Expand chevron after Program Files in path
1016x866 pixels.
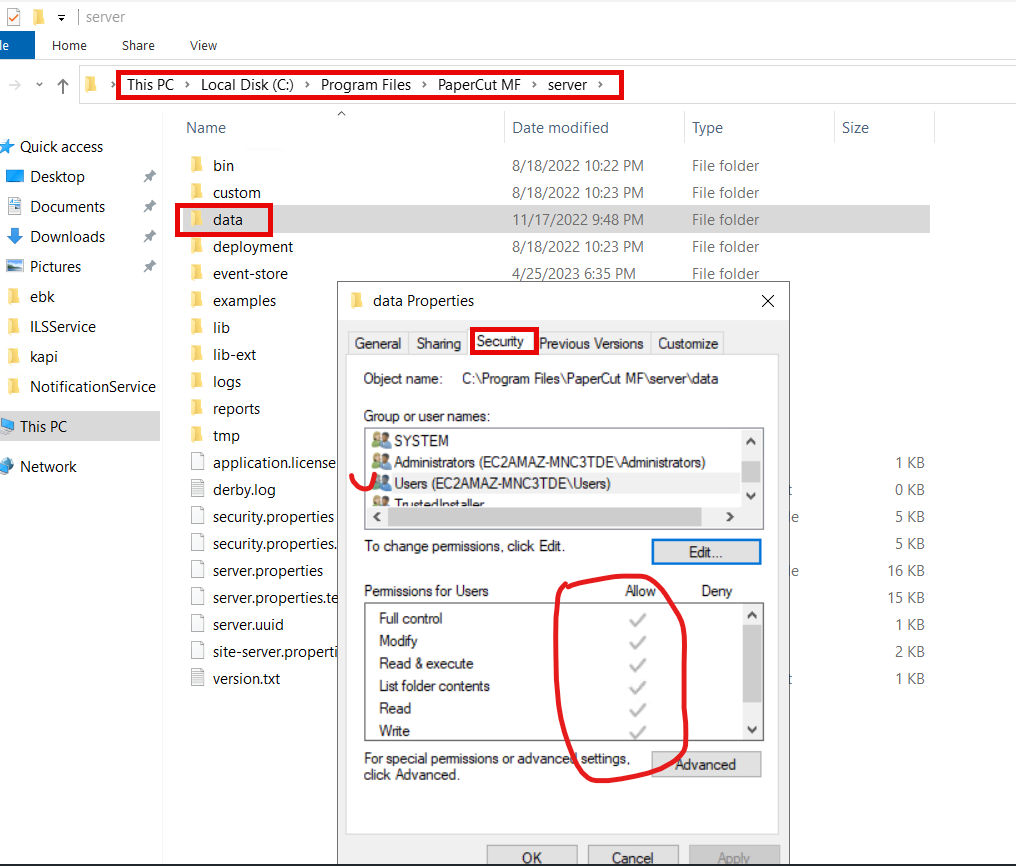(424, 85)
